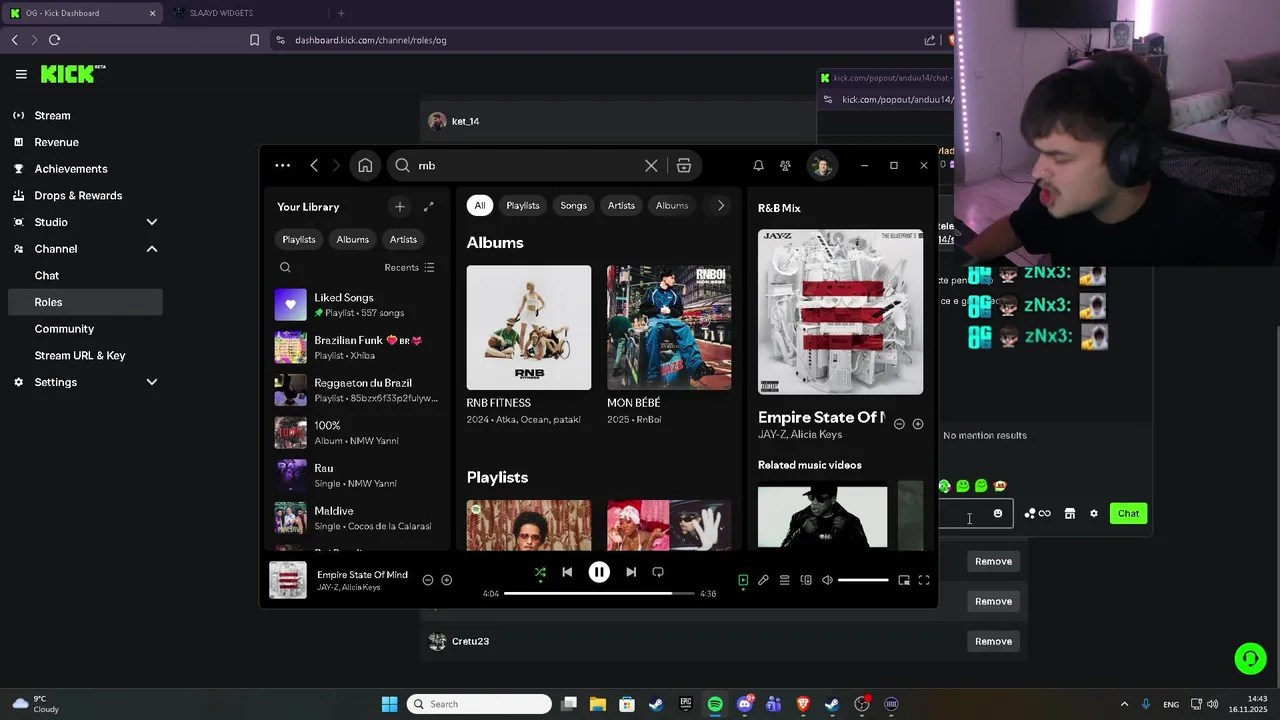
Task: Search inside Your Library
Action: click(285, 268)
